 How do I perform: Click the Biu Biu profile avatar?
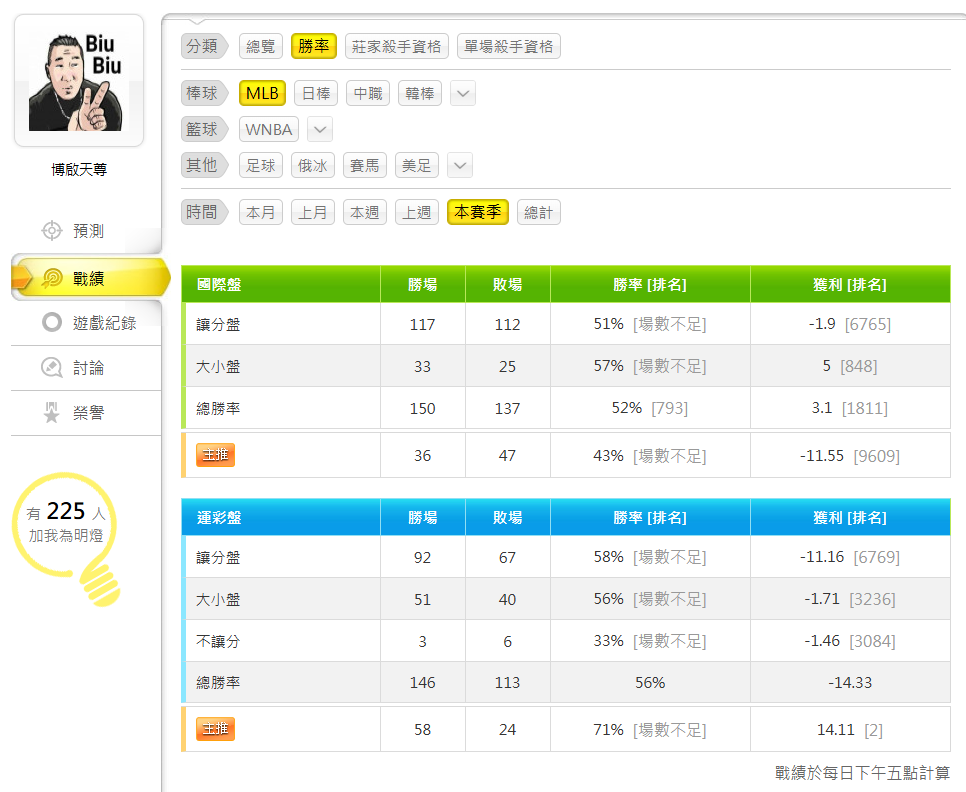(x=79, y=81)
